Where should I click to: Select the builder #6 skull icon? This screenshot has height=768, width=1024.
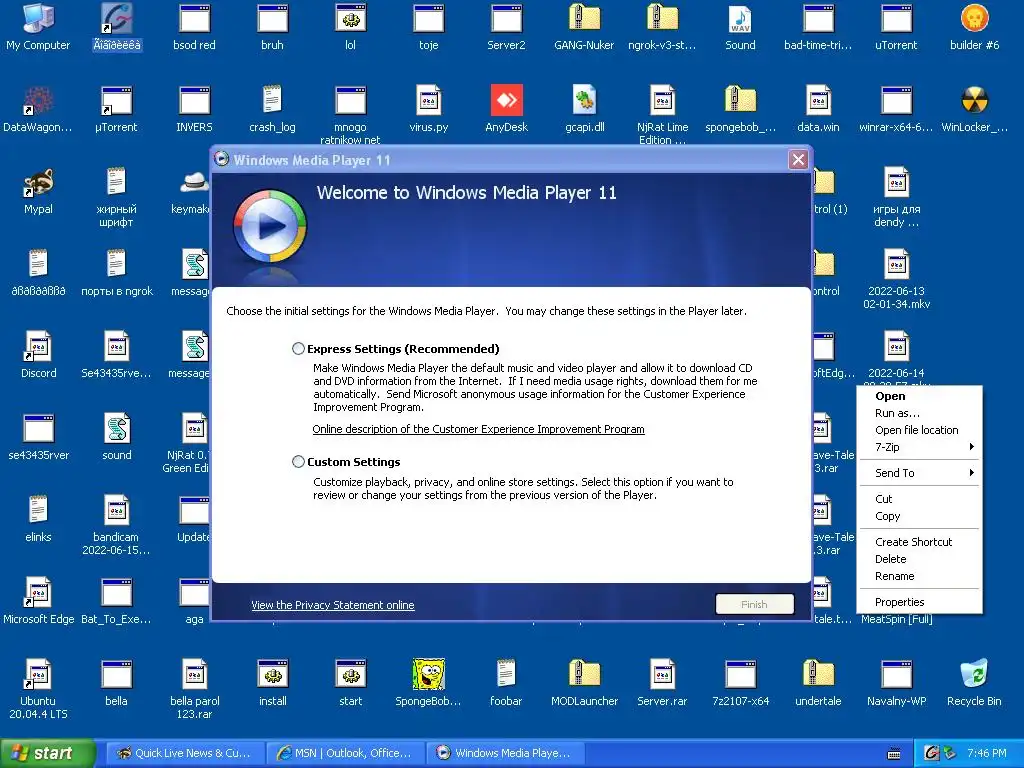tap(974, 26)
